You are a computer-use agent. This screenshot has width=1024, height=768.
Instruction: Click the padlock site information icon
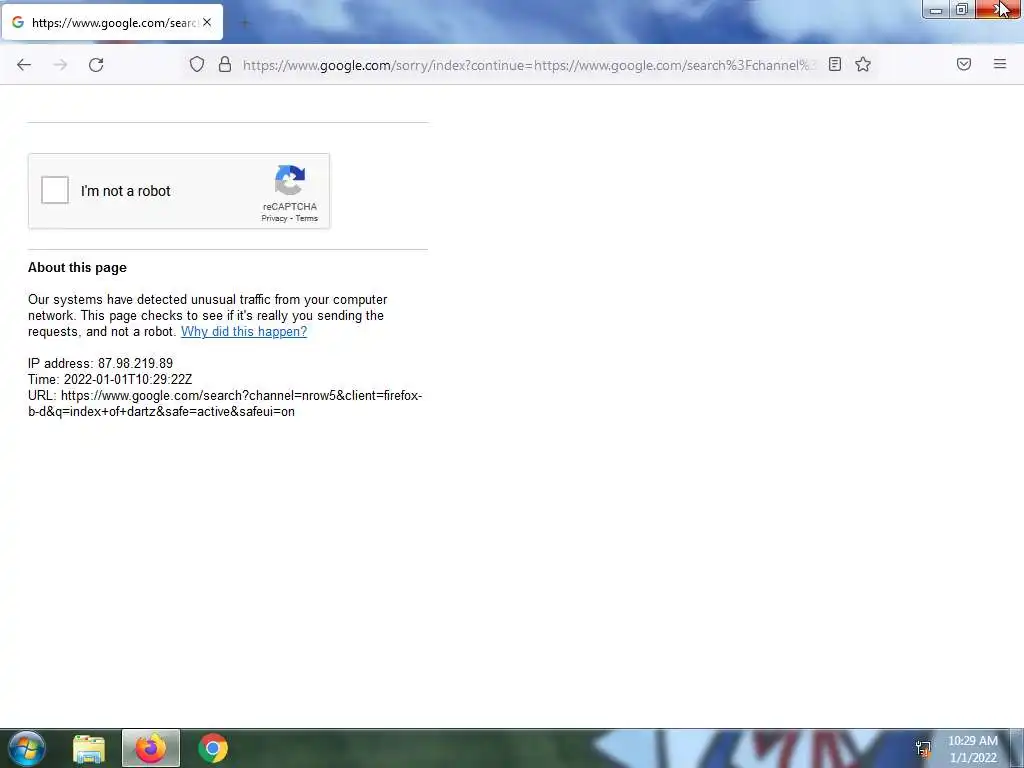pyautogui.click(x=225, y=64)
